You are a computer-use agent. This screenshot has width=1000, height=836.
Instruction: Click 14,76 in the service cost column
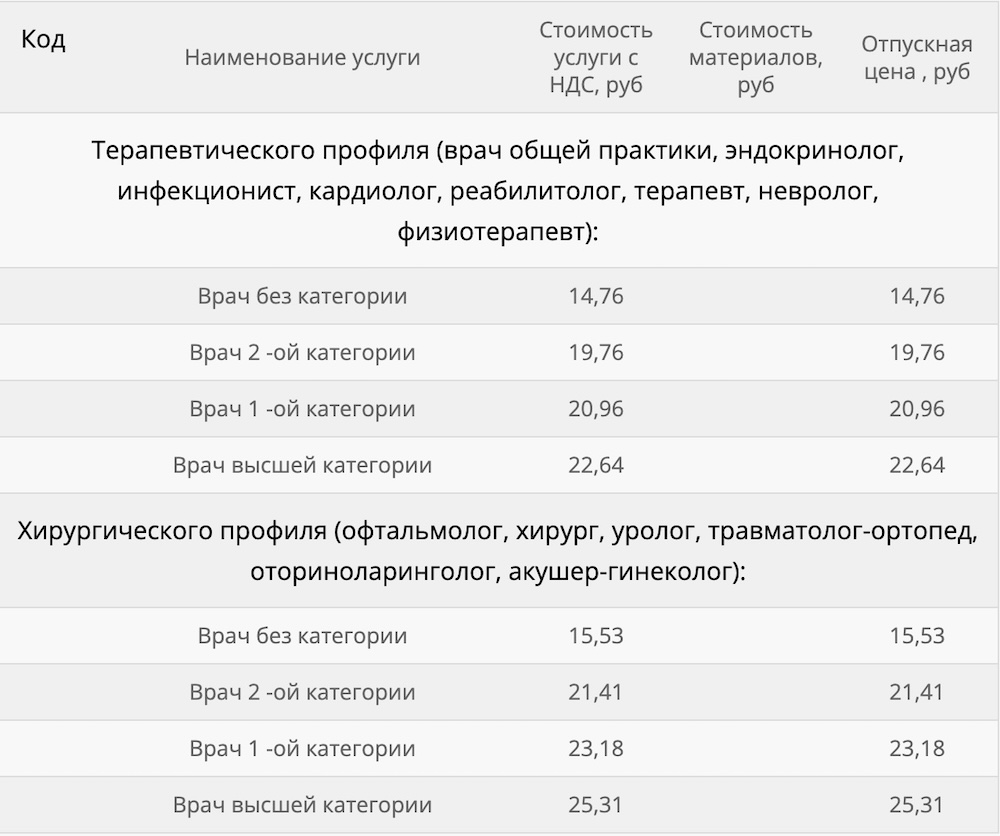coord(595,297)
